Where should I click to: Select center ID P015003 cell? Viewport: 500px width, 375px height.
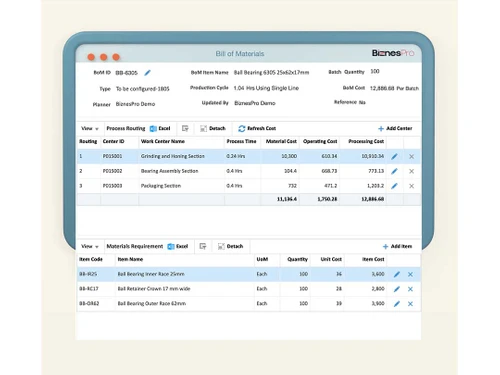coord(112,186)
